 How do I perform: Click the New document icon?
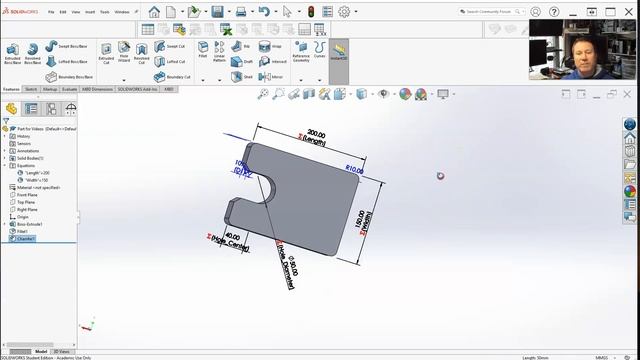coord(171,12)
